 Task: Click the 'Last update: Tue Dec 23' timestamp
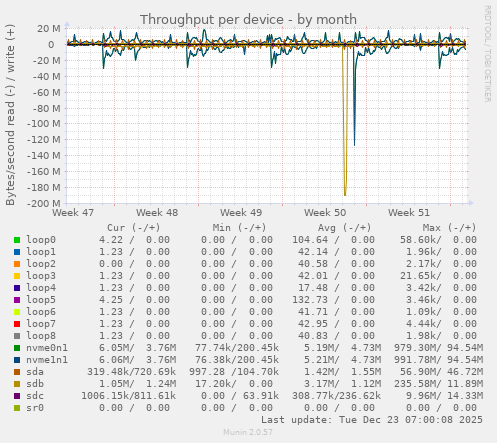coord(372,420)
